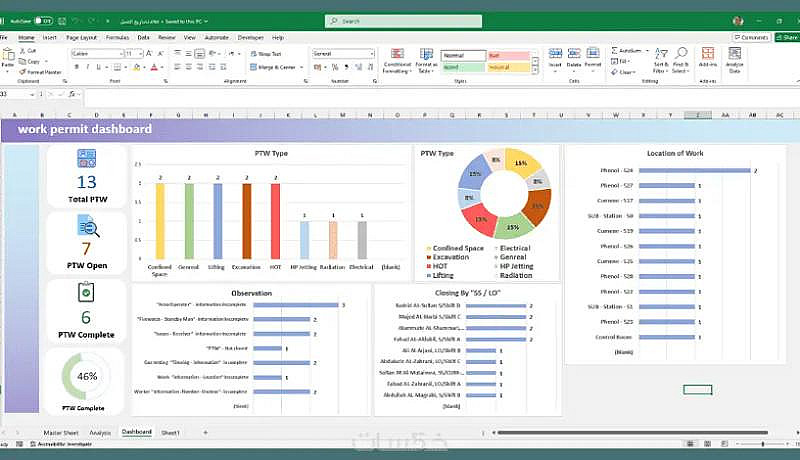Click the Undo arrow icon

76,21
